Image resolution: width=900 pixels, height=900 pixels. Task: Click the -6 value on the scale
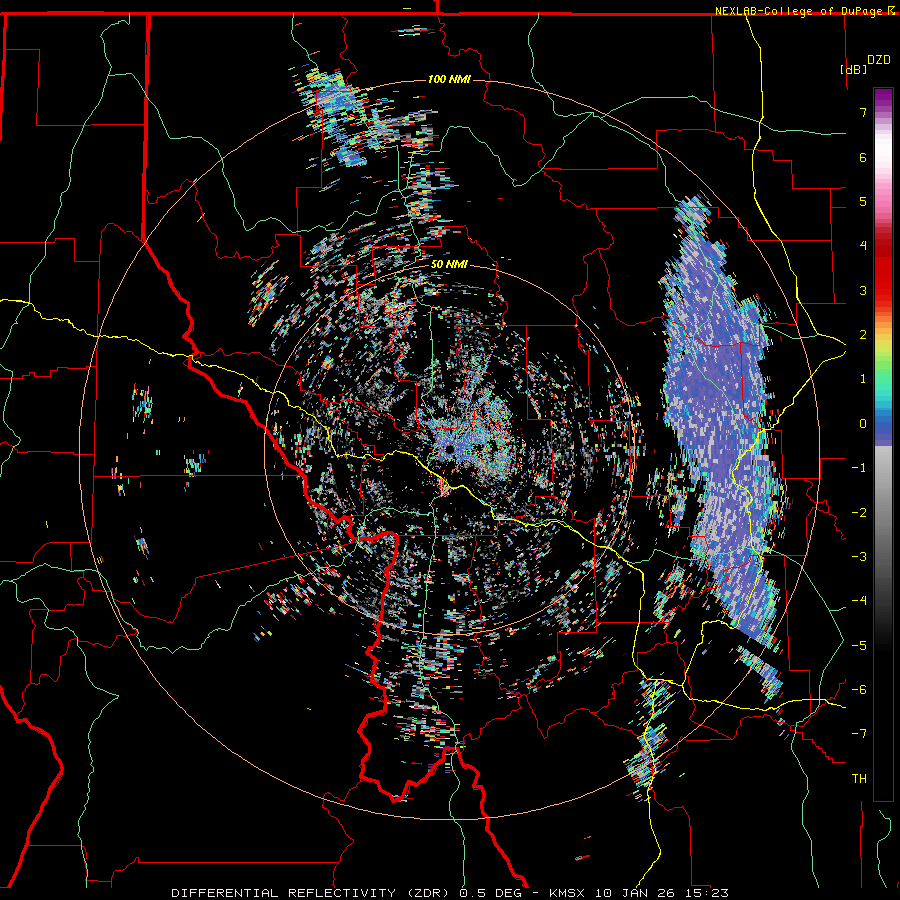859,690
